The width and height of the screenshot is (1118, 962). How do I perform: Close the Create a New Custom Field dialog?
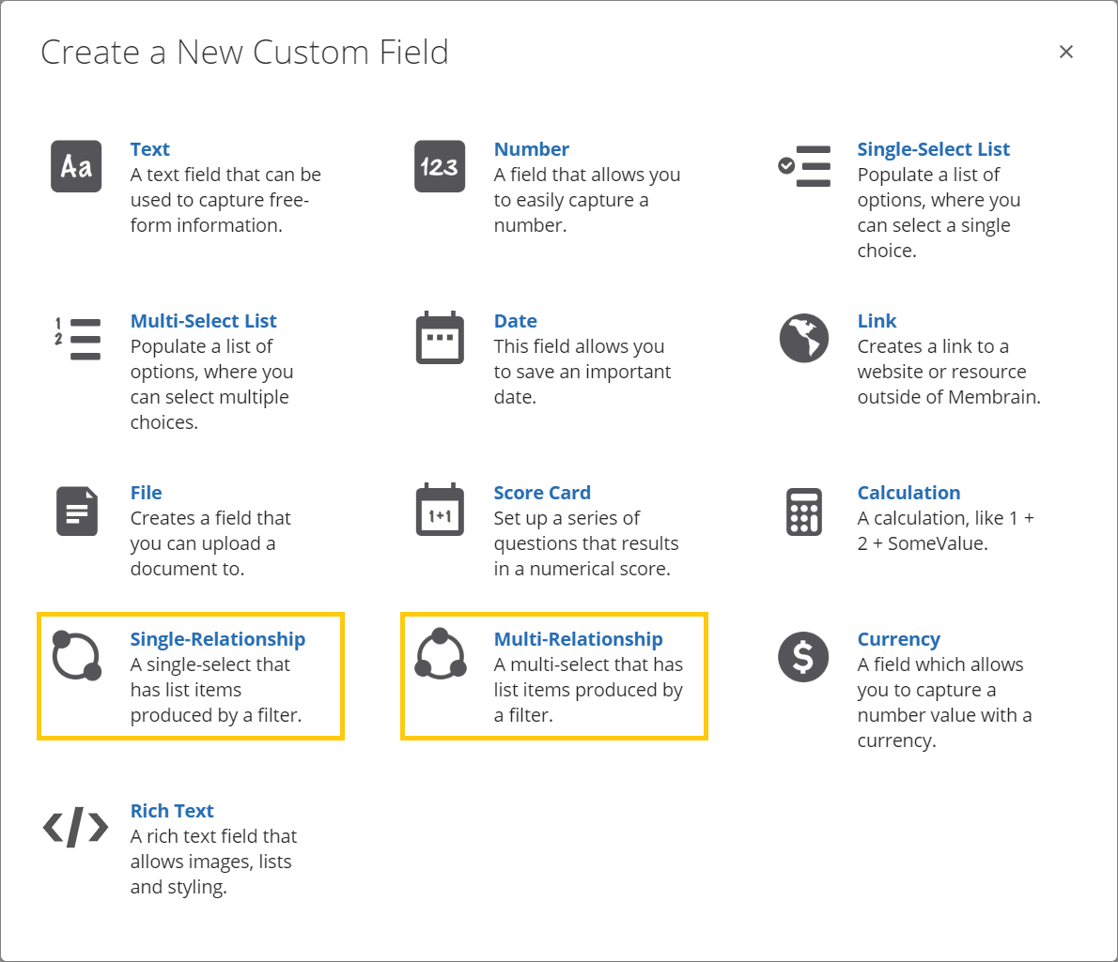[x=1066, y=51]
